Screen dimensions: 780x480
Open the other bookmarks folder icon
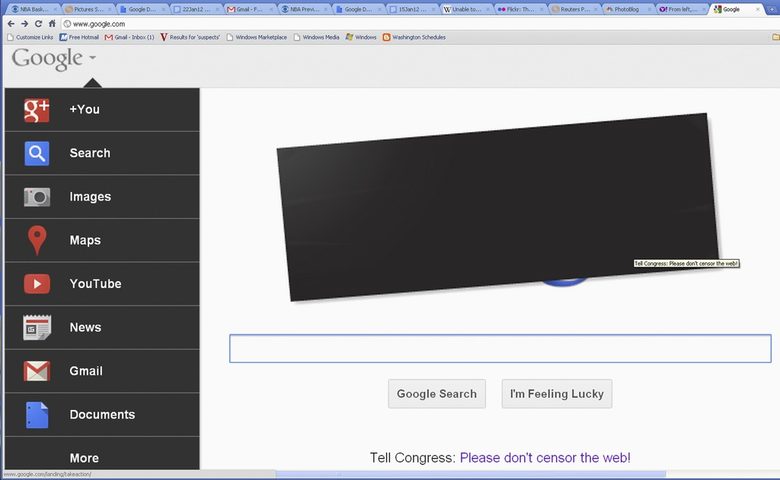click(776, 37)
